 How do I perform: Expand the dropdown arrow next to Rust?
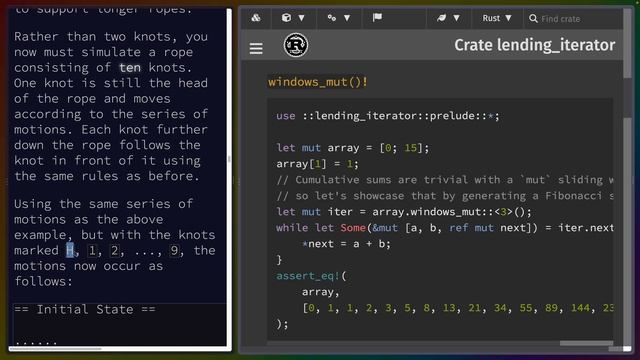point(508,18)
